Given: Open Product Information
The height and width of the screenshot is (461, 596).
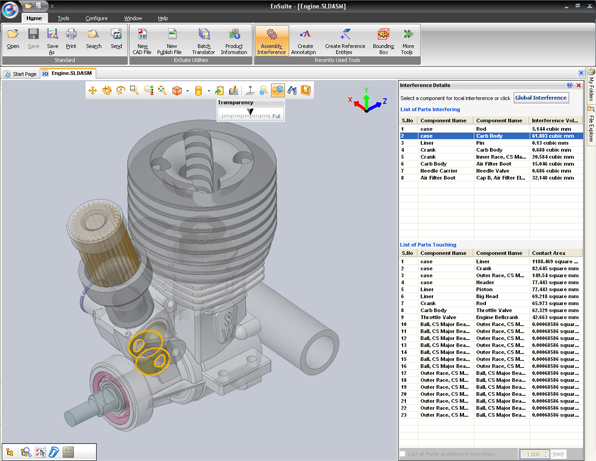Looking at the screenshot, I should click(234, 41).
